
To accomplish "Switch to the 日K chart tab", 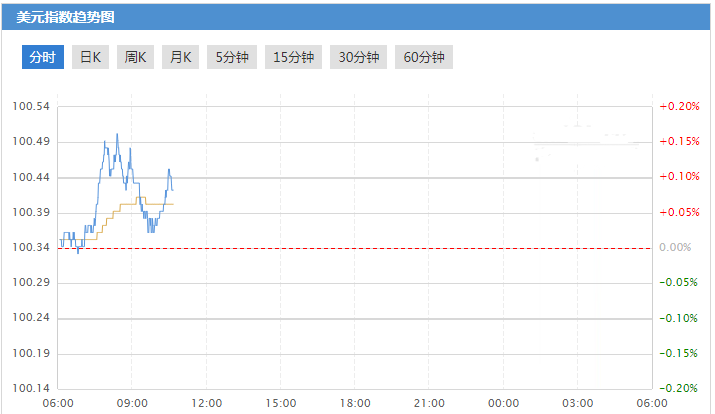I will [90, 58].
